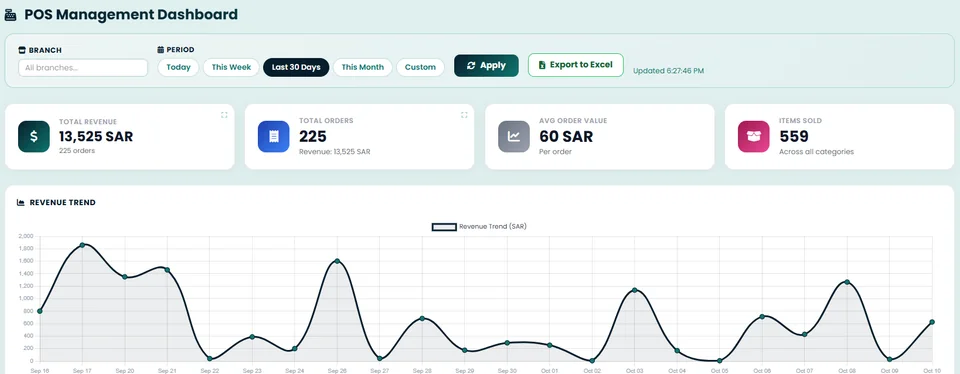Click the calendar icon next to PERIOD
Image resolution: width=960 pixels, height=374 pixels.
click(x=160, y=50)
